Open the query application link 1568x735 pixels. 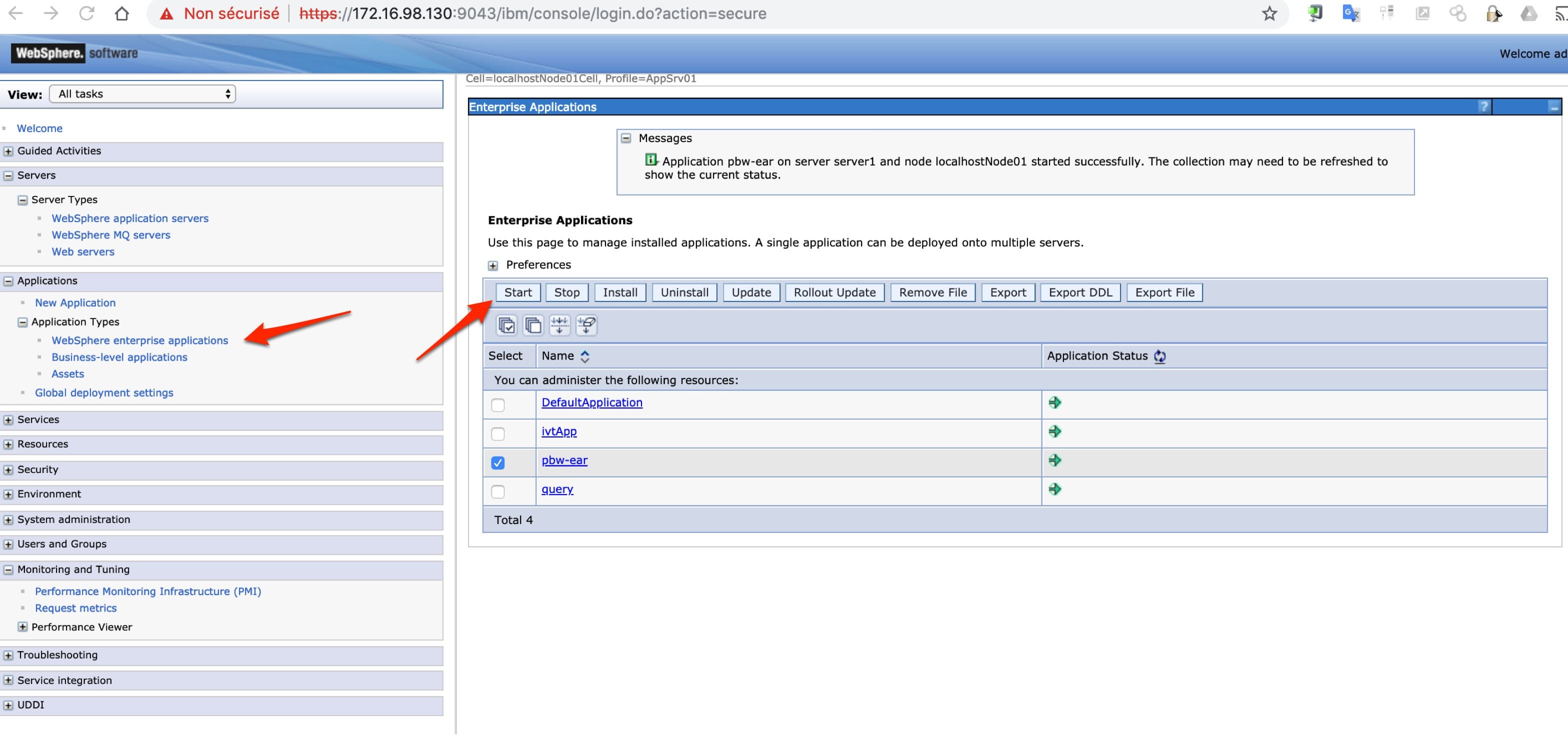click(x=557, y=488)
